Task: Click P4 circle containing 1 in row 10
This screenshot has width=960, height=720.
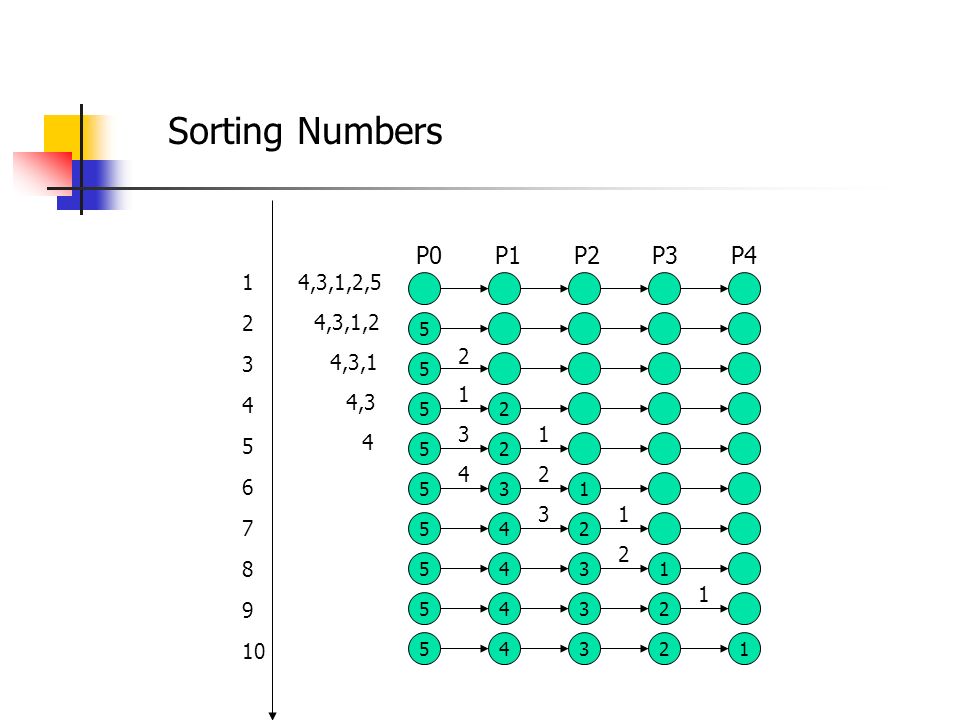Action: 744,648
